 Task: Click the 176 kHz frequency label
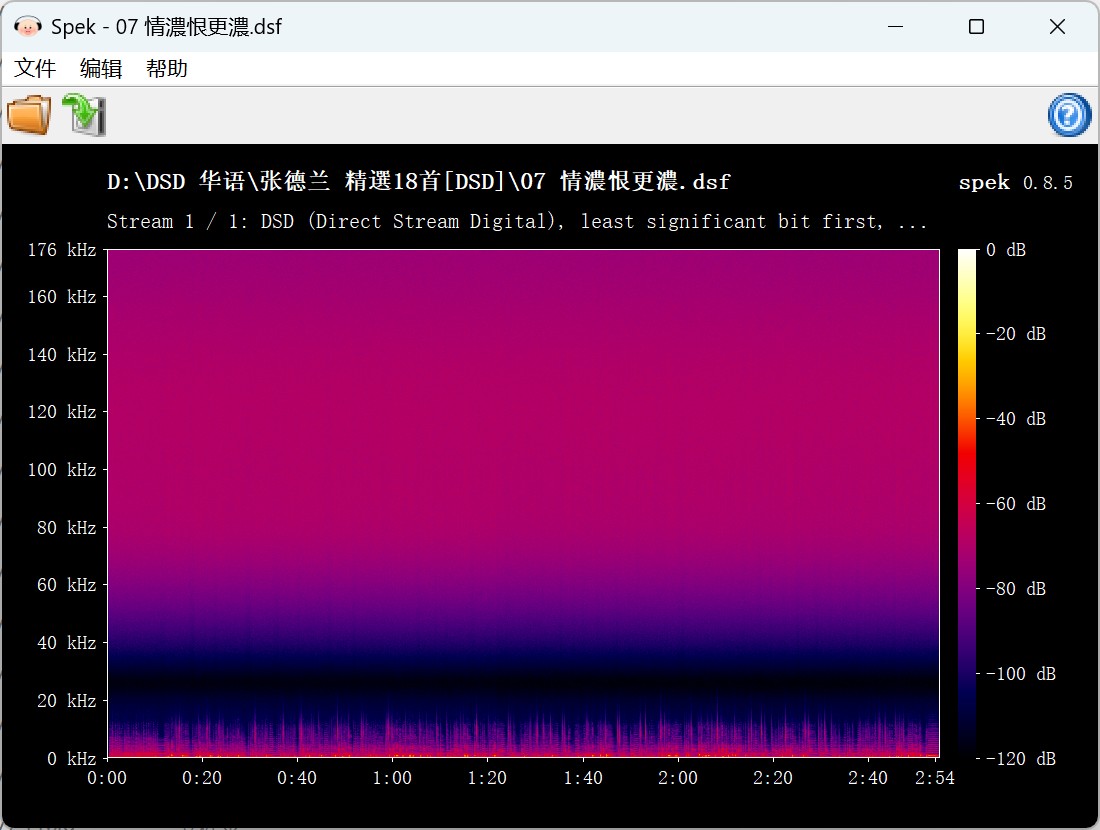click(x=62, y=250)
